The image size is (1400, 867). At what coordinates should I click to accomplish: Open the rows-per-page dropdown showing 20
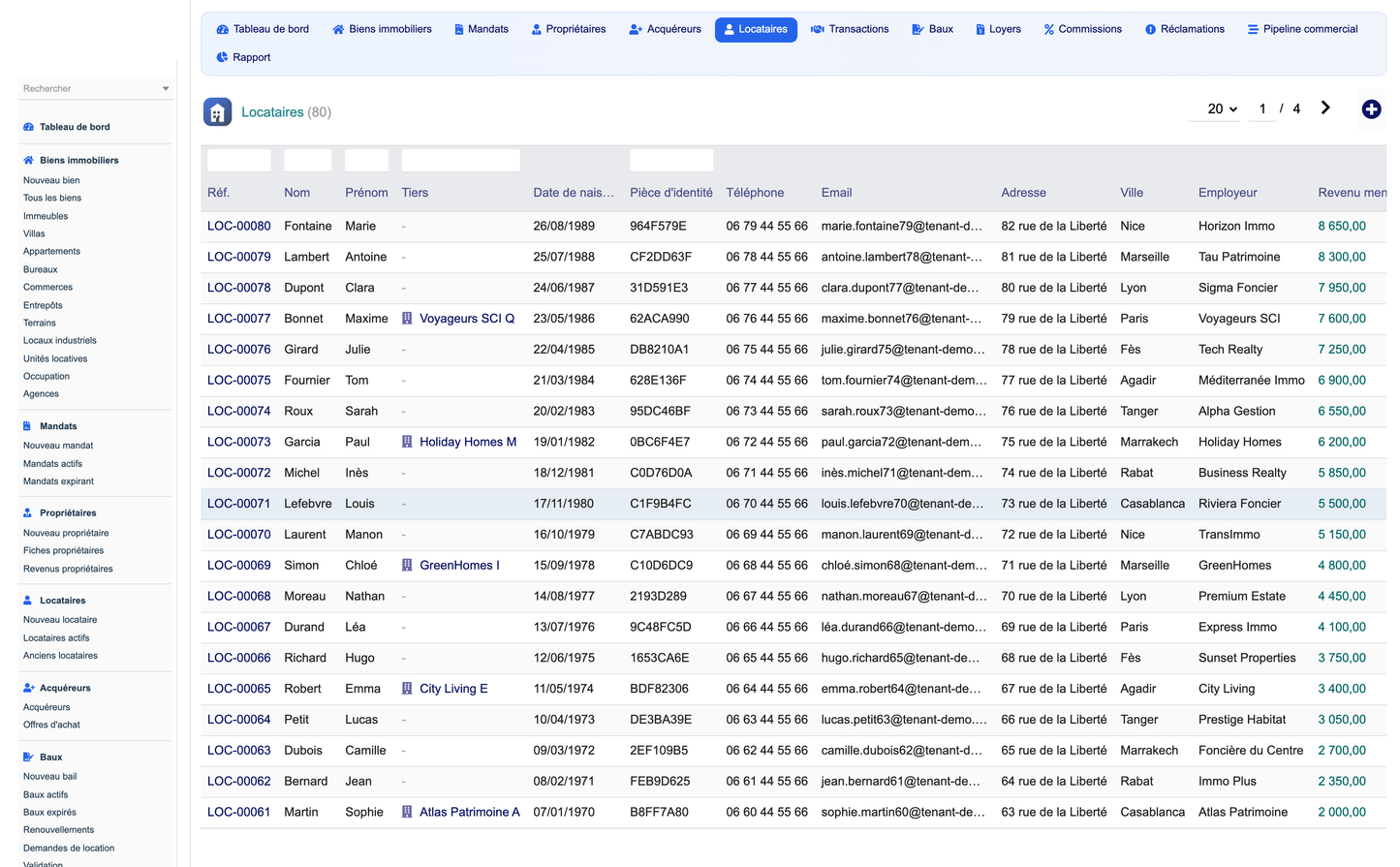pyautogui.click(x=1214, y=109)
